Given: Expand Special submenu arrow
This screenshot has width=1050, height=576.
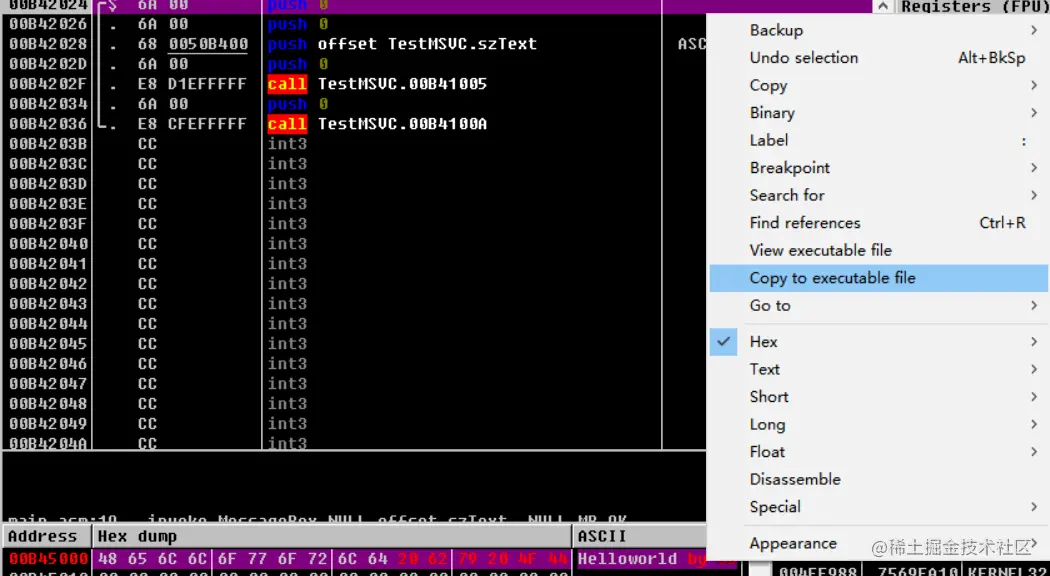Looking at the screenshot, I should (1034, 506).
